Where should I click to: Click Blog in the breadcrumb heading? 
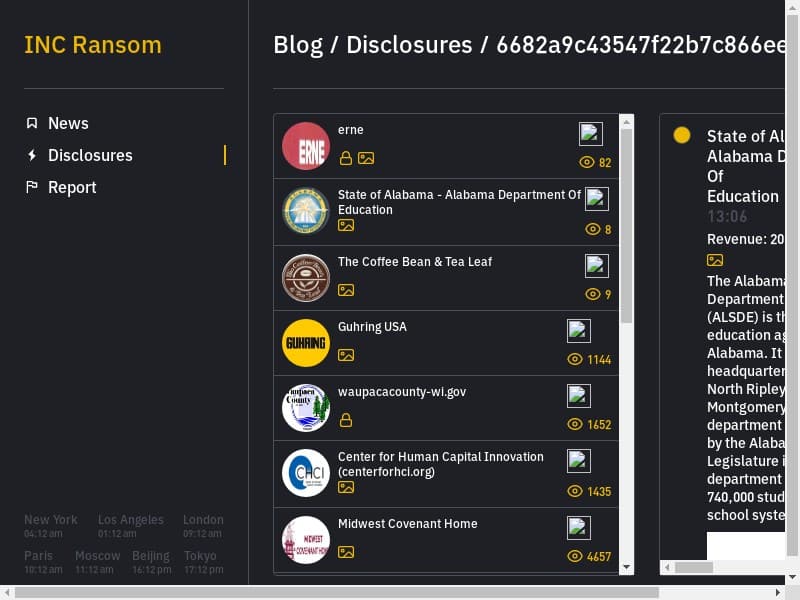pyautogui.click(x=298, y=45)
